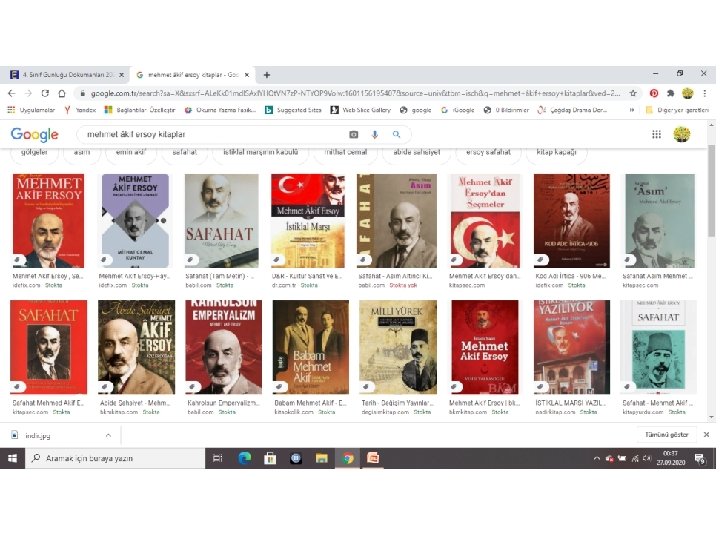720x540 pixels.
Task: Open the Abide Şahsiyet Mehmet Akif Ersoy thumbnail
Action: (x=136, y=347)
